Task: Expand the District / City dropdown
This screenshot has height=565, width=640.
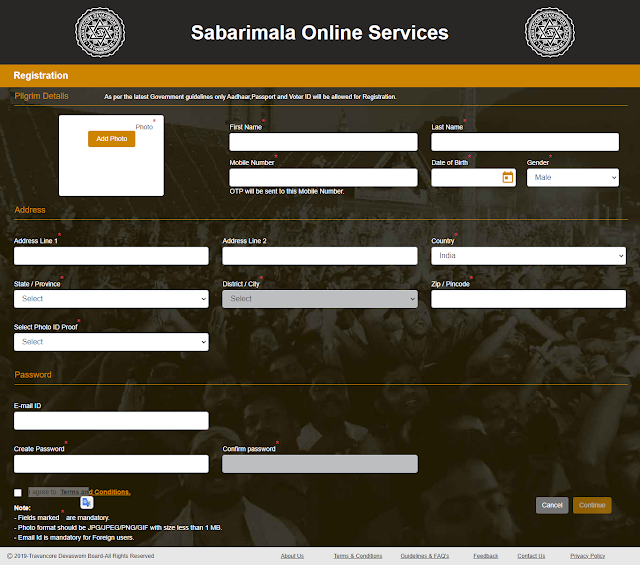Action: [320, 299]
